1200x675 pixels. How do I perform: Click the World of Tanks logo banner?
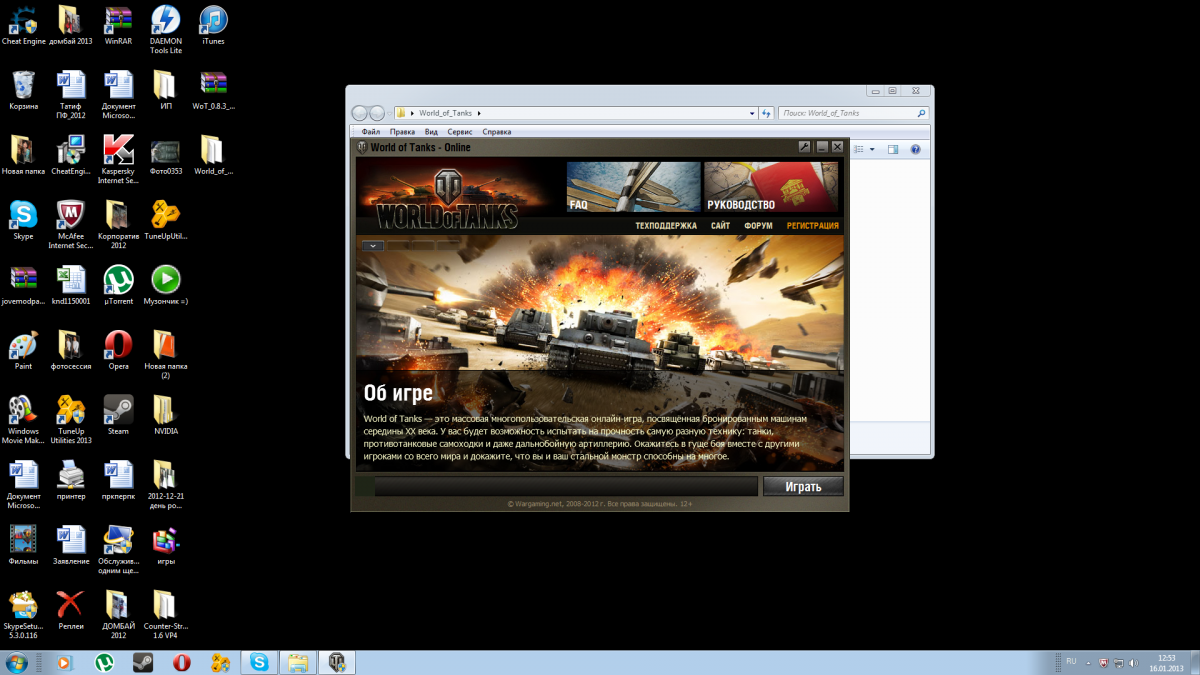(x=446, y=197)
